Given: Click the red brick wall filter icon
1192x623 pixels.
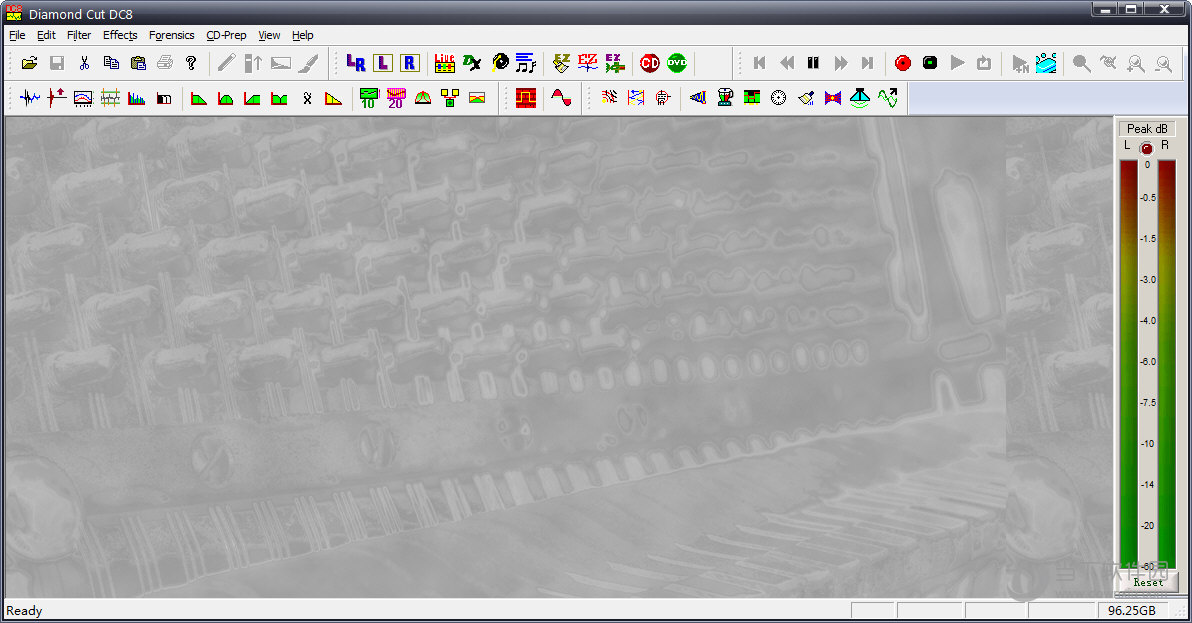Looking at the screenshot, I should point(526,98).
